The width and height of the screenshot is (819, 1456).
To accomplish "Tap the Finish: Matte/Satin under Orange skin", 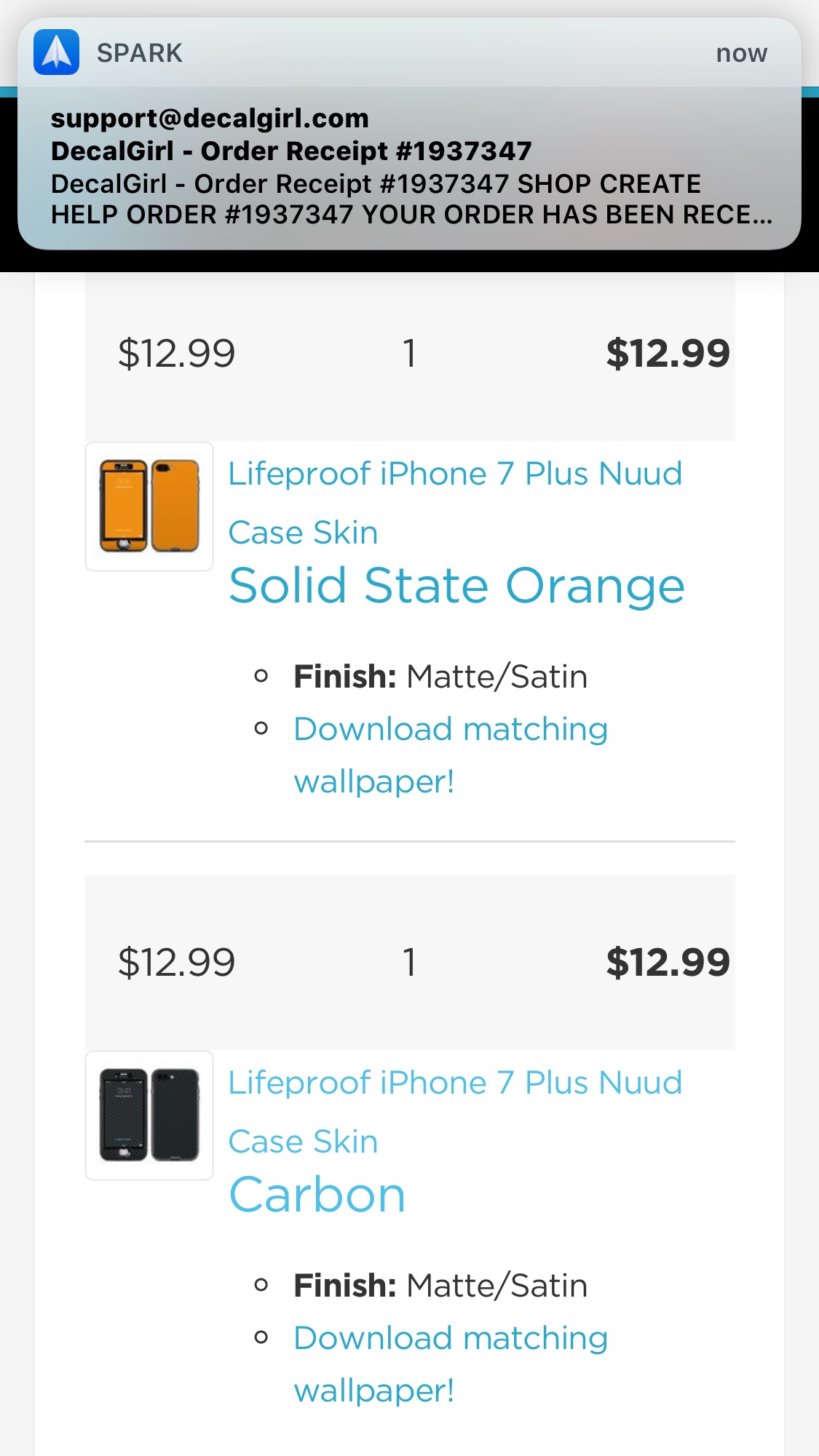I will click(x=440, y=677).
